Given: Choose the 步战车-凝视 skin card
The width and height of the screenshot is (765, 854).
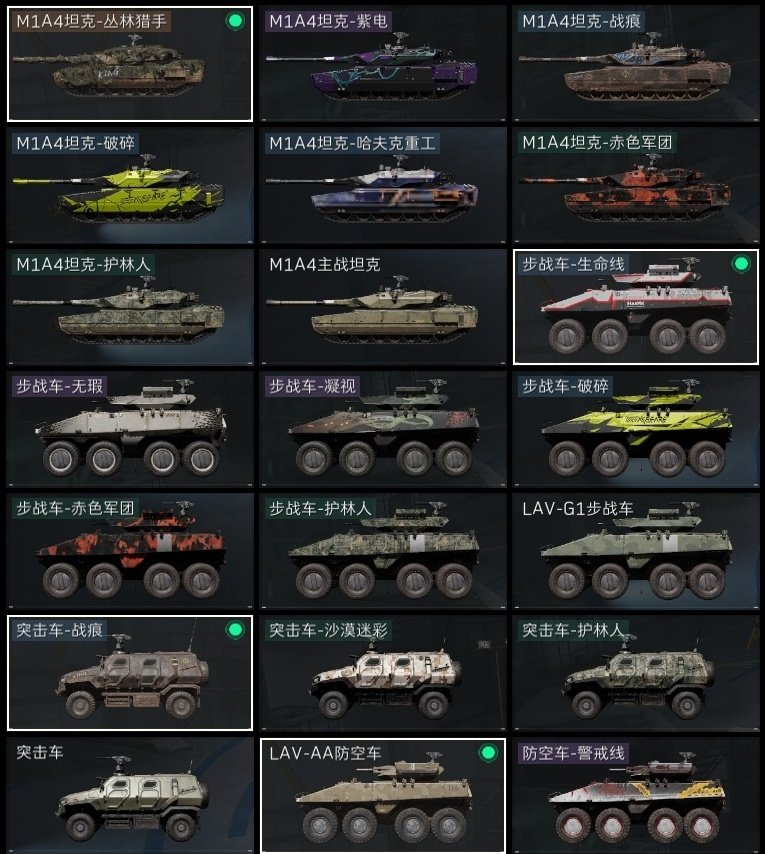Looking at the screenshot, I should pos(383,429).
